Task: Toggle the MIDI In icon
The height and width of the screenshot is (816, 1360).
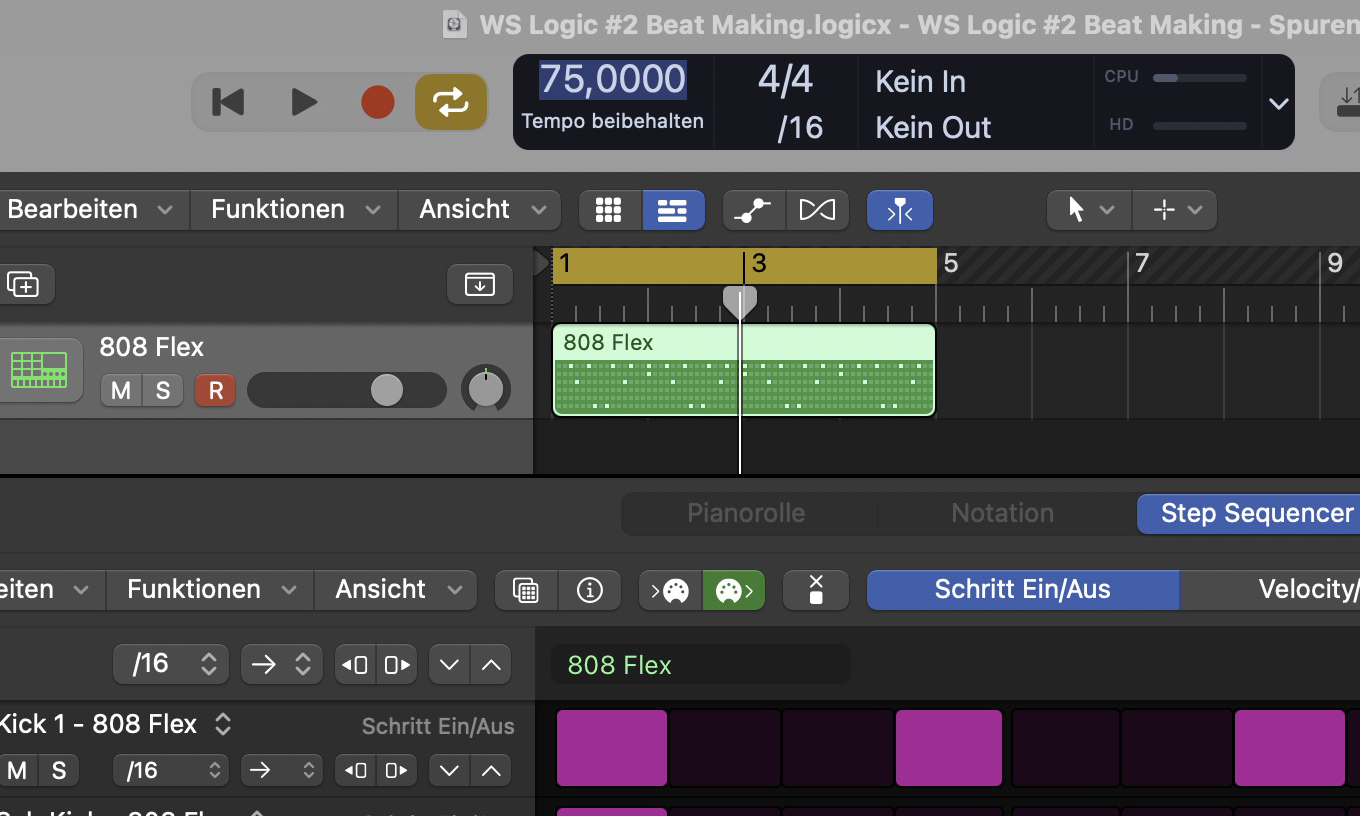Action: 671,590
